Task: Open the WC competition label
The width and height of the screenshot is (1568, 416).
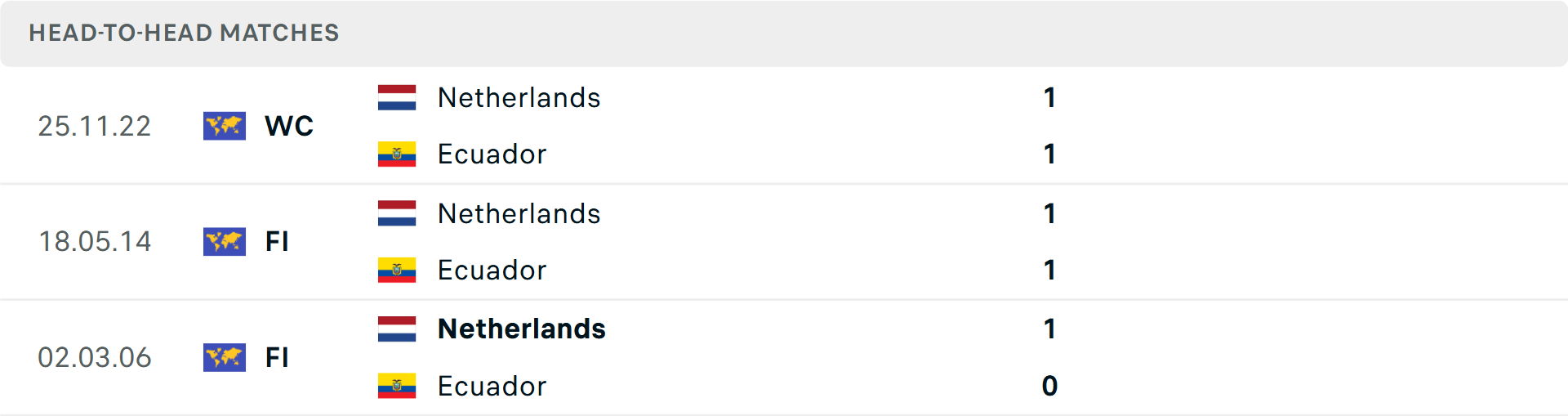Action: pos(289,126)
